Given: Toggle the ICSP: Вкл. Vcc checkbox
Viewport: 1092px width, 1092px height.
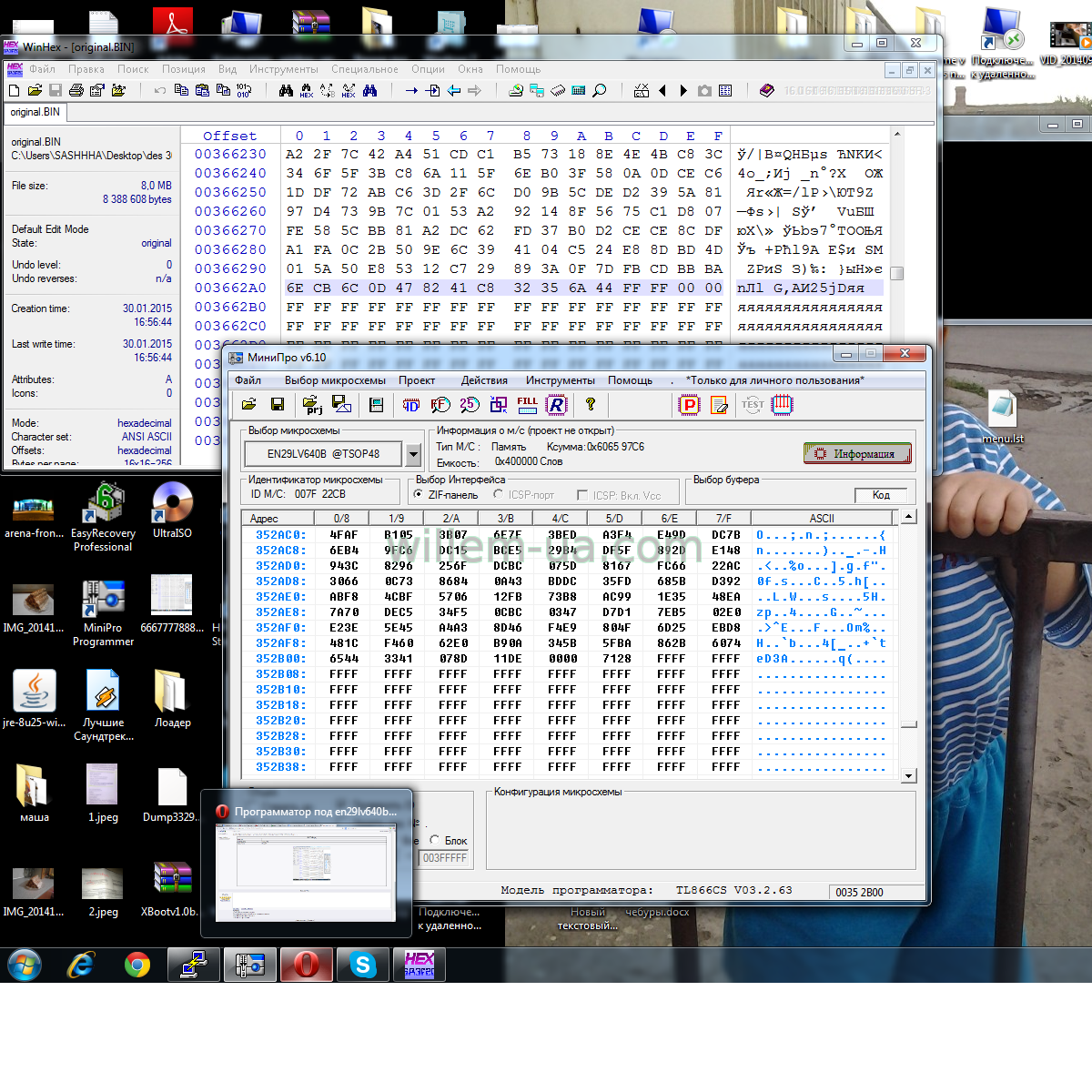Looking at the screenshot, I should click(x=582, y=495).
